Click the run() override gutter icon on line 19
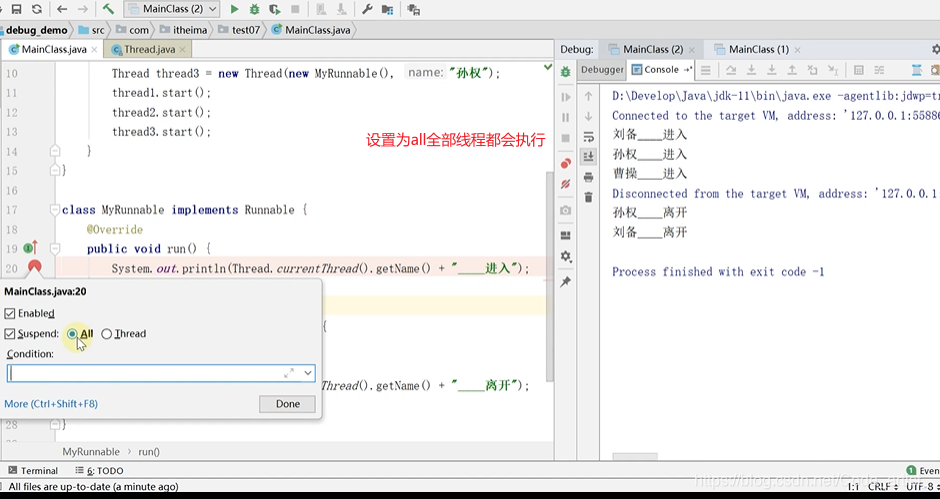This screenshot has width=940, height=499. click(30, 247)
